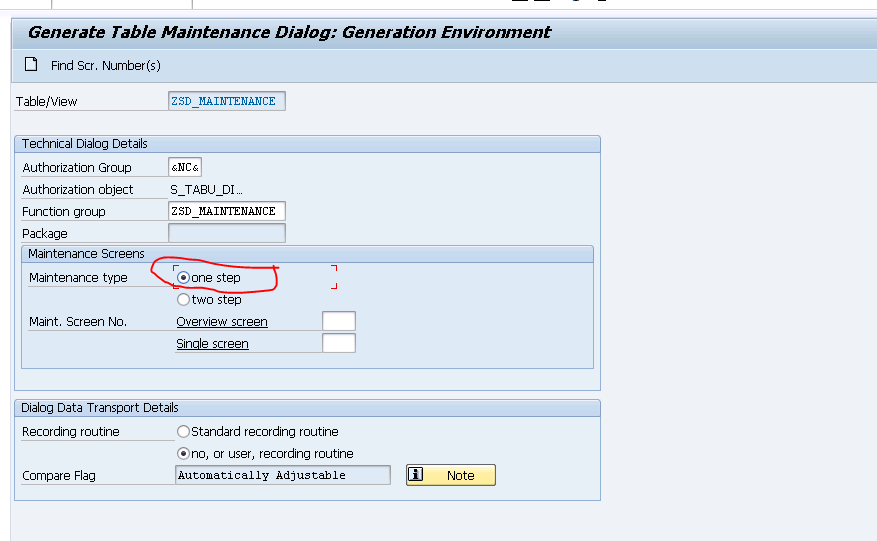Click the Authorization Group label
The image size is (877, 541).
pyautogui.click(x=77, y=167)
